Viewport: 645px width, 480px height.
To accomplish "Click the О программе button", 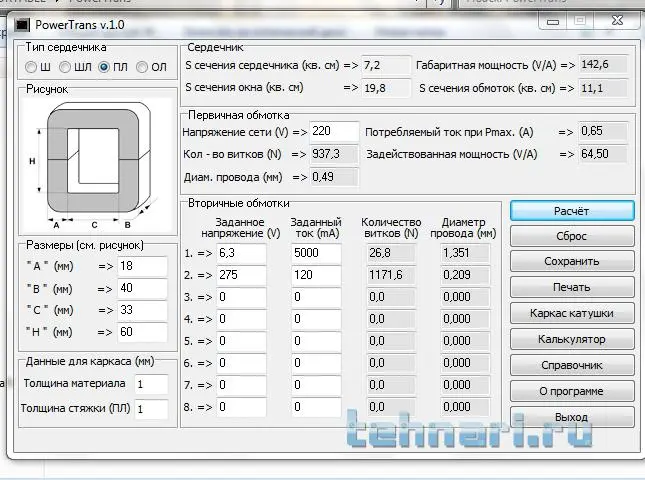I will click(571, 391).
